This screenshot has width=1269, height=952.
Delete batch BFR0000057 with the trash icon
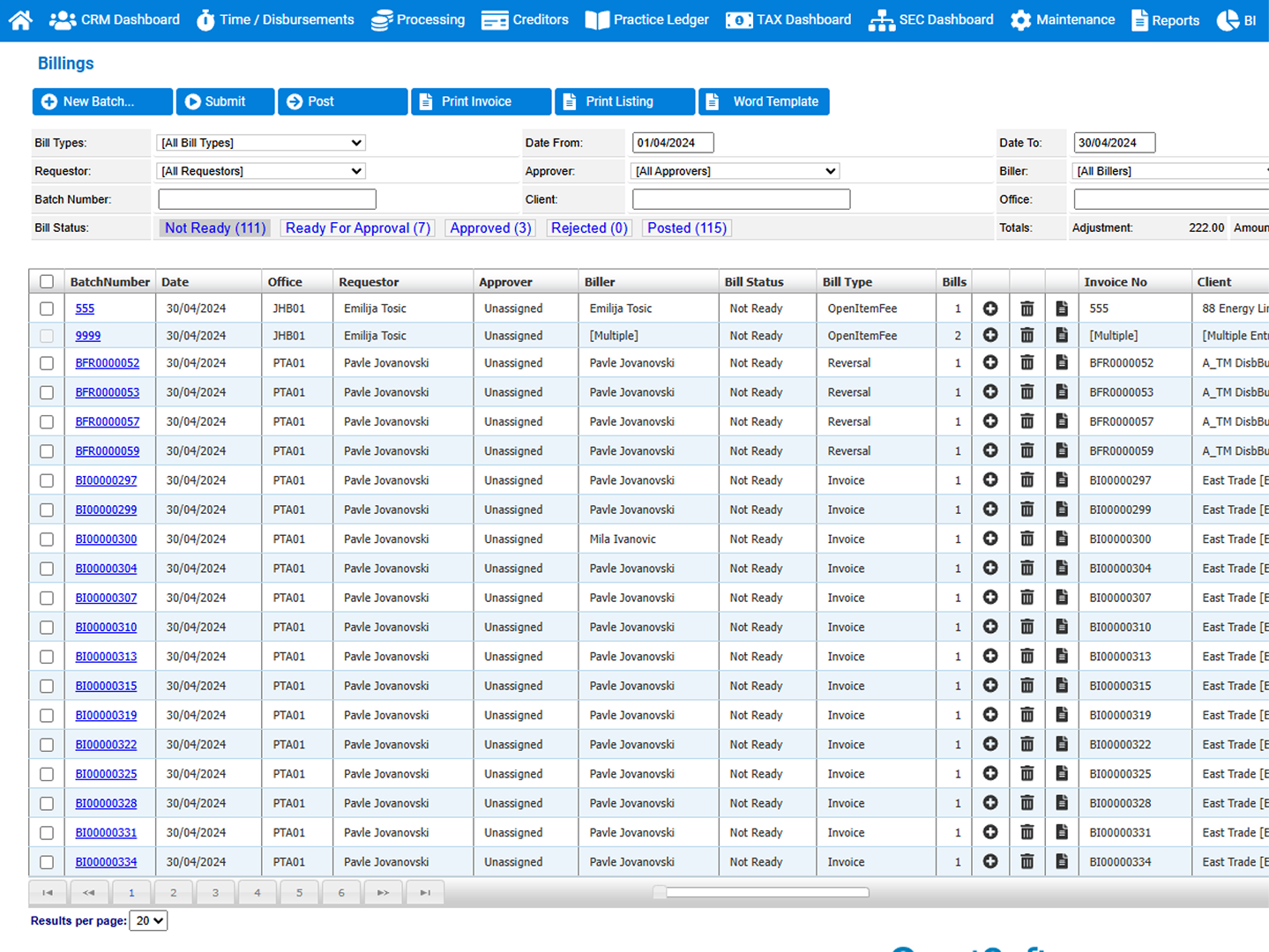point(1027,421)
